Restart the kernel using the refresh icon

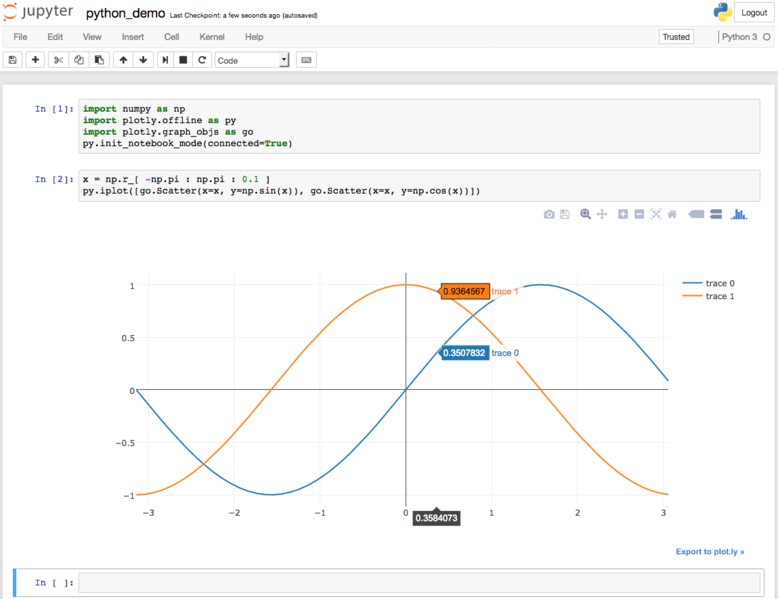(x=202, y=60)
